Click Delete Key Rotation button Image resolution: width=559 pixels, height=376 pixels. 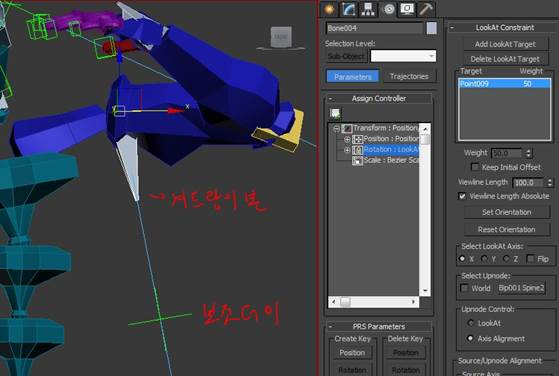[405, 370]
